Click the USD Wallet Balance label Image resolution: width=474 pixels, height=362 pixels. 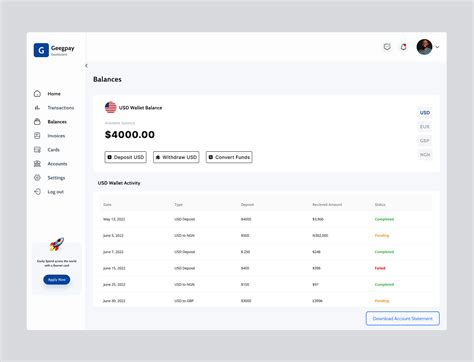[140, 108]
